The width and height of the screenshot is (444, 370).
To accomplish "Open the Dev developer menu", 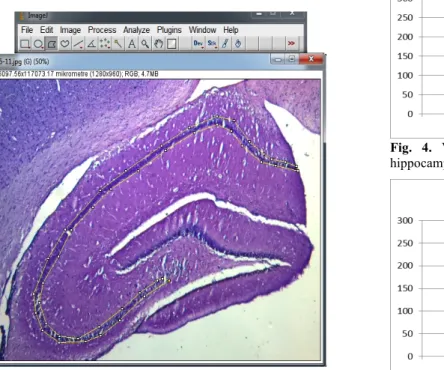I will coord(198,44).
